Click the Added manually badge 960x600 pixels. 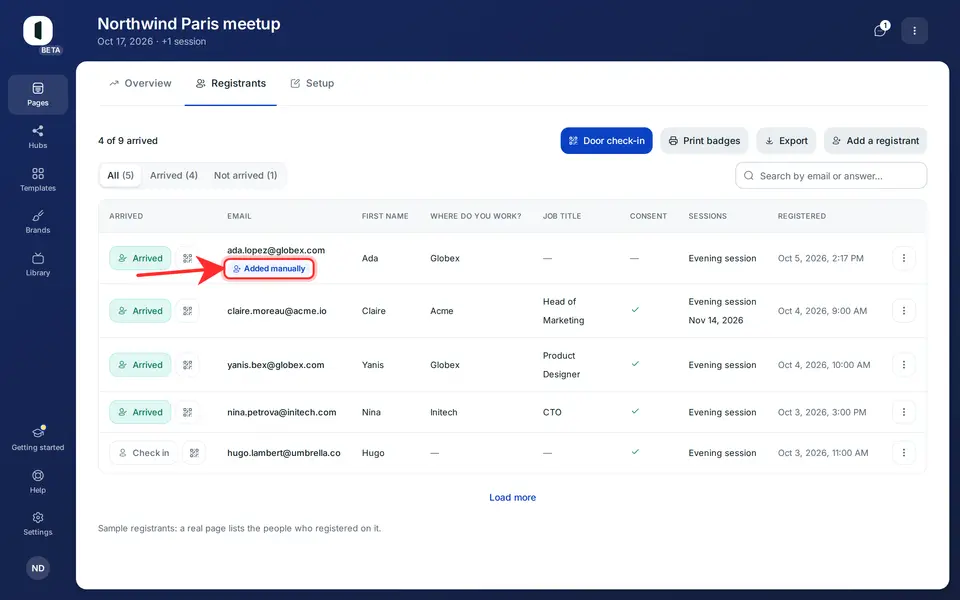pos(269,269)
